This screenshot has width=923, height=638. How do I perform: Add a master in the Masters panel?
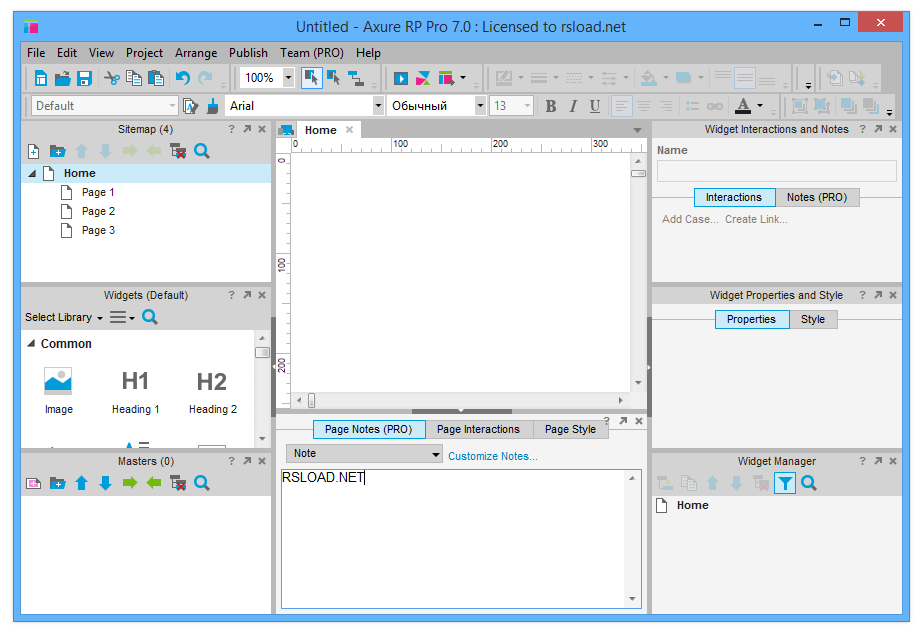34,483
